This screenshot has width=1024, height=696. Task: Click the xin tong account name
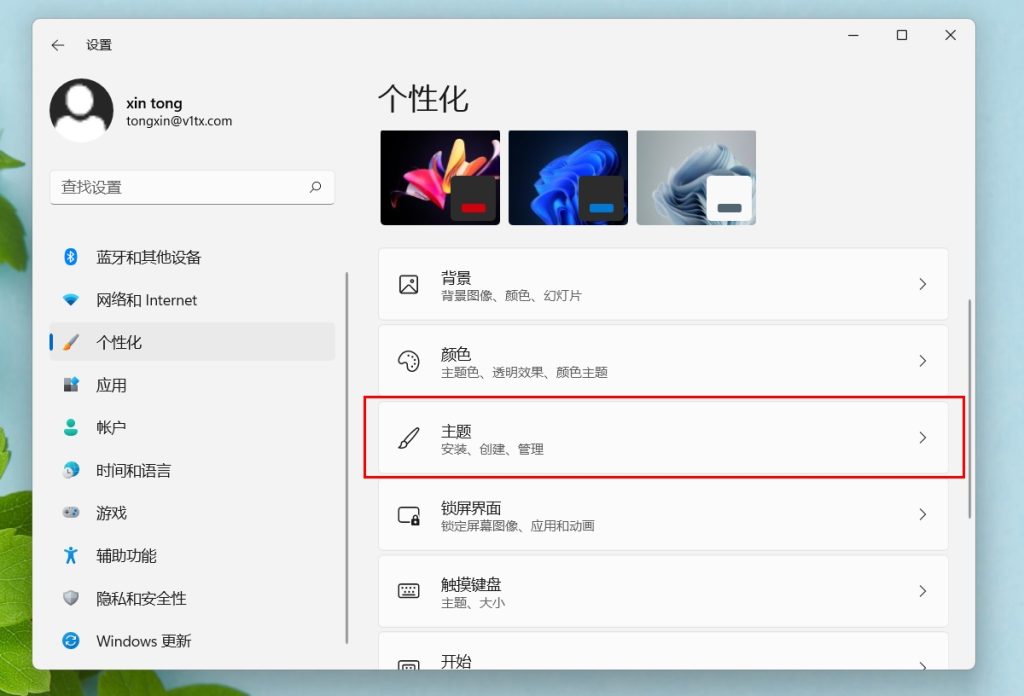tap(154, 103)
